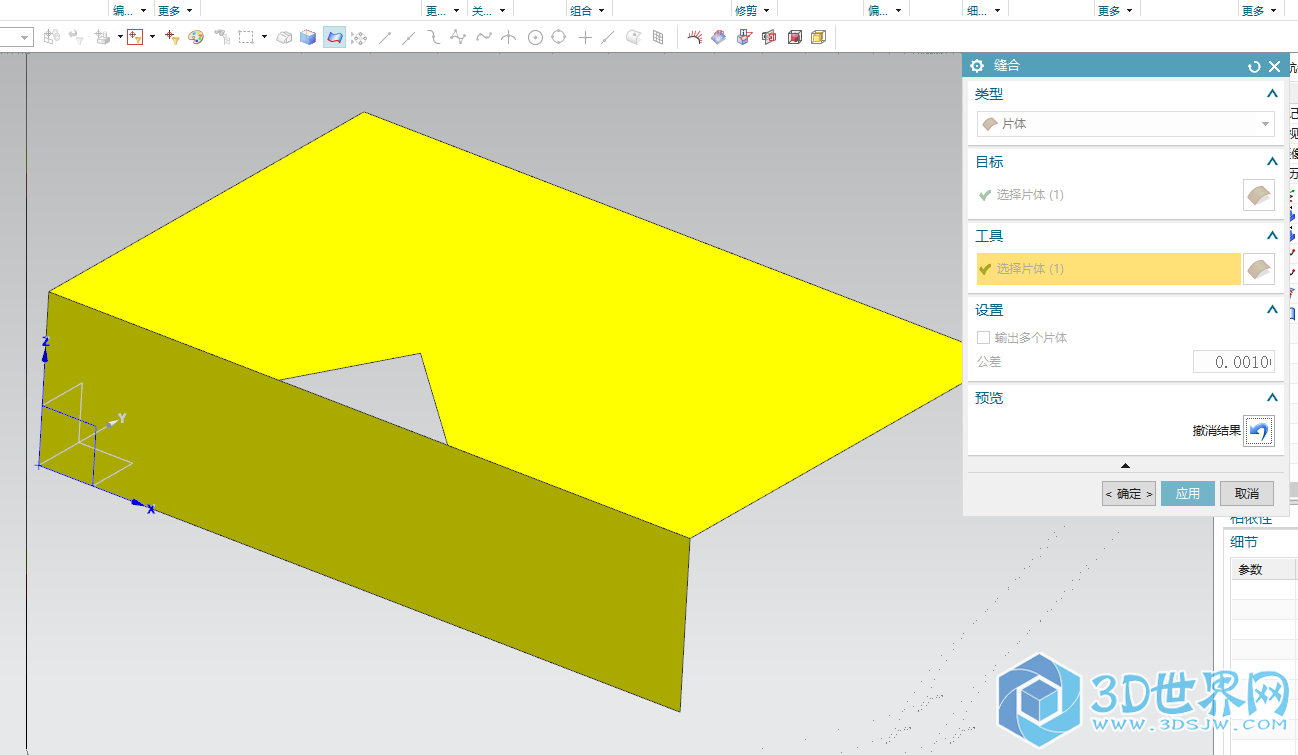Click the 撤消结果 undo arrow icon
The width and height of the screenshot is (1298, 755).
(x=1259, y=431)
